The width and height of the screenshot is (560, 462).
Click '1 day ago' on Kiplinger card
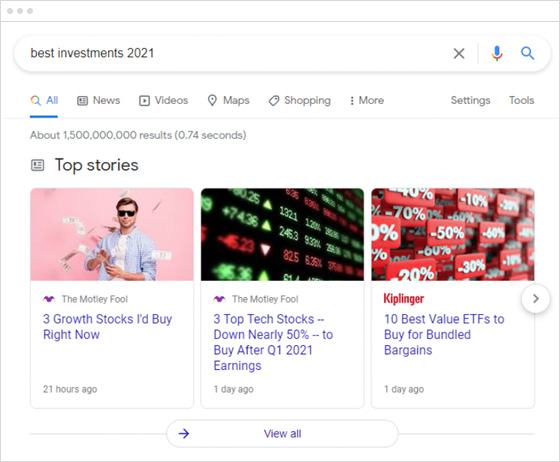pyautogui.click(x=404, y=389)
